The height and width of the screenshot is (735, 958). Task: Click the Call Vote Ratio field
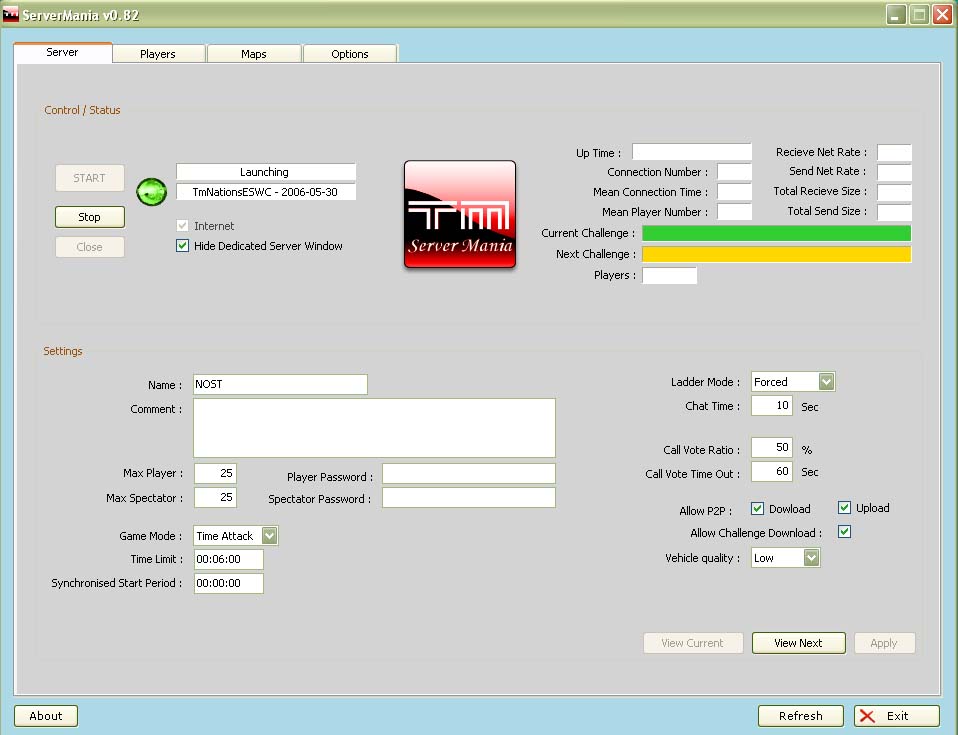click(x=772, y=447)
